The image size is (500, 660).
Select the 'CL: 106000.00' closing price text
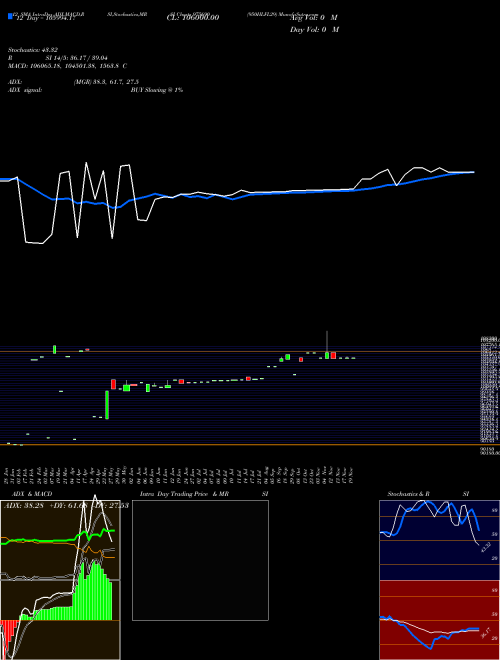pyautogui.click(x=193, y=18)
